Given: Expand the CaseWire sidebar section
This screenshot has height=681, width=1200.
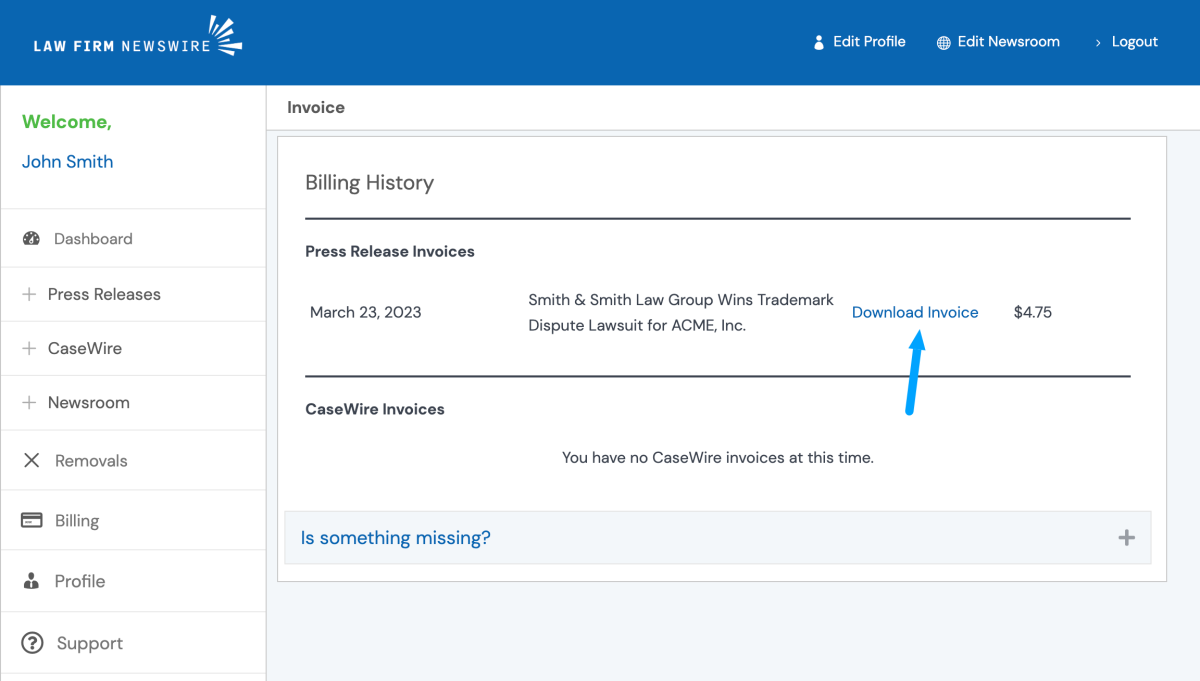Looking at the screenshot, I should tap(85, 349).
